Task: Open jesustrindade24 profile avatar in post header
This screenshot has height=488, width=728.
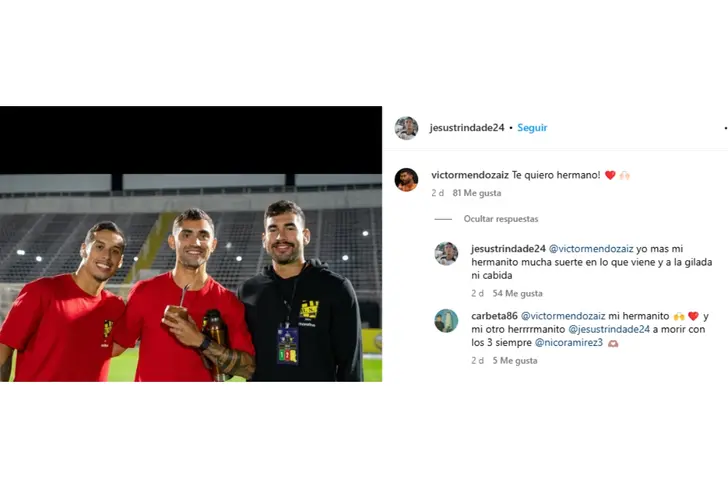Action: point(406,128)
